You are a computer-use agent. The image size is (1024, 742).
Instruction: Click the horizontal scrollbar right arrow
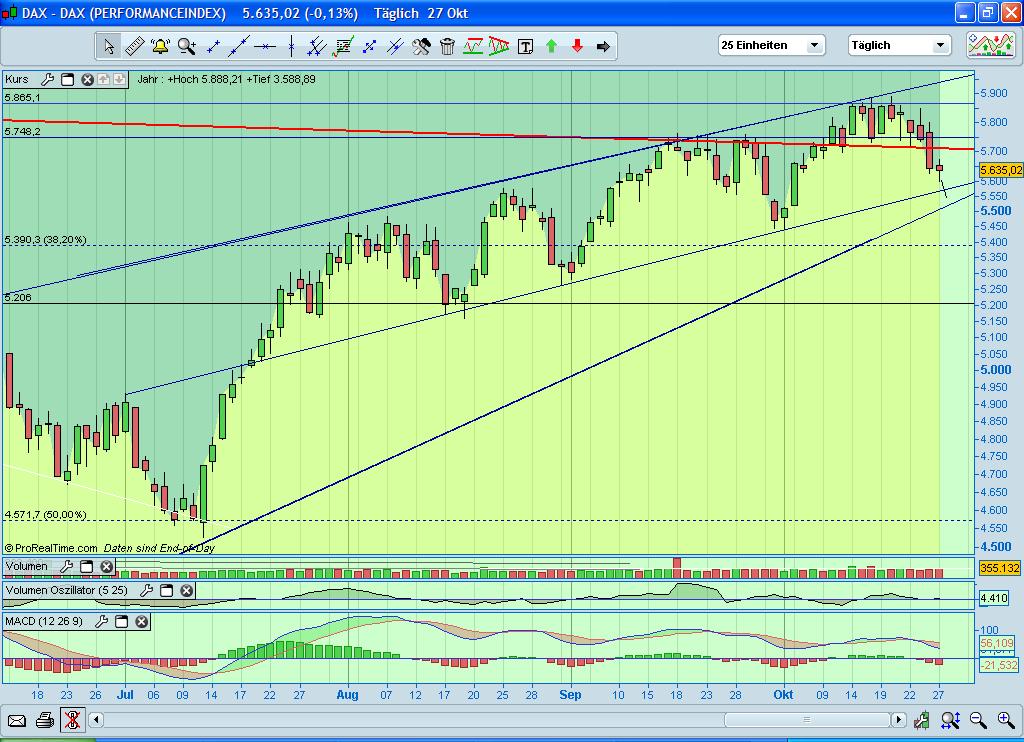[899, 720]
